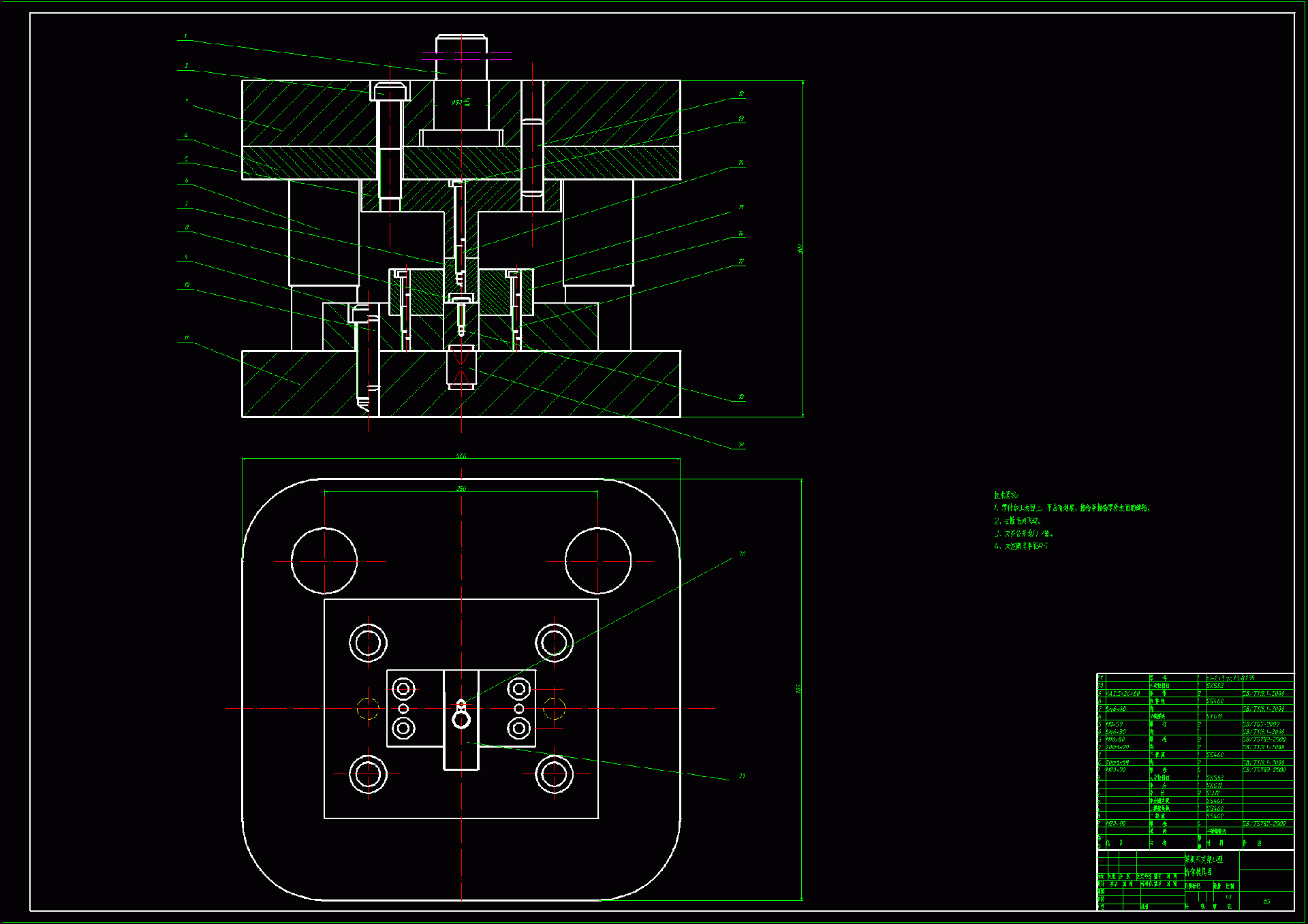
Task: Select the yellow dashed circle left of die
Action: click(368, 708)
